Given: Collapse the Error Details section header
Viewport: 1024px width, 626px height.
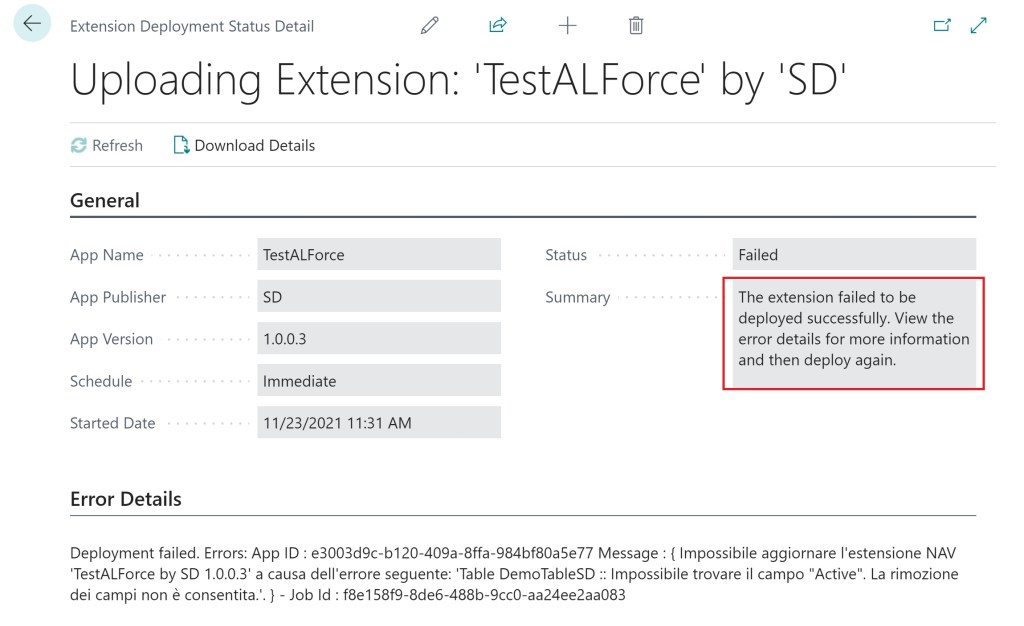Looking at the screenshot, I should (x=126, y=499).
